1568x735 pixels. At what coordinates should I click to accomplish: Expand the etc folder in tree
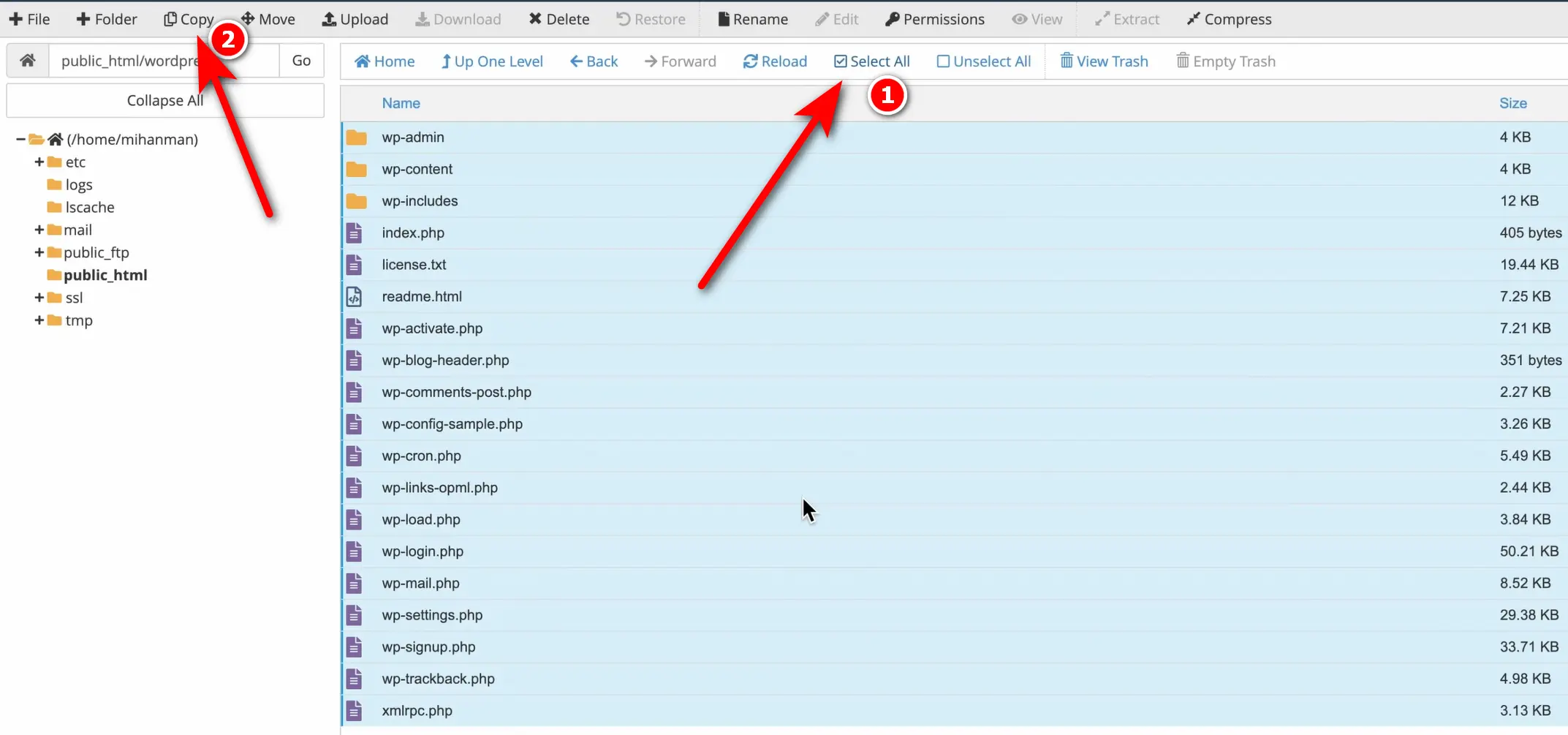tap(39, 162)
